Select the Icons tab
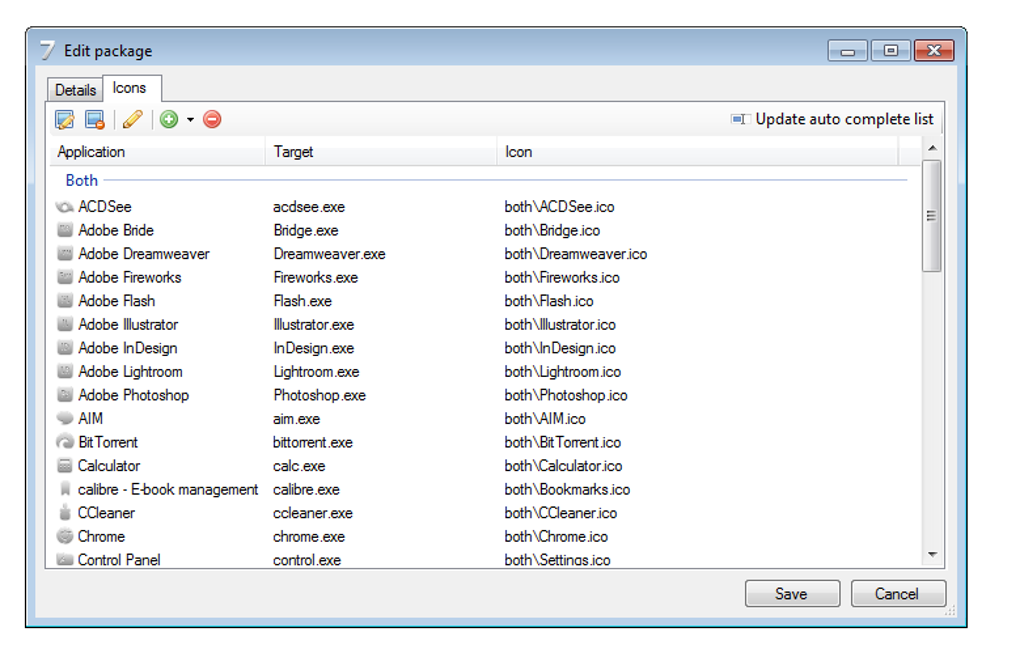 point(129,88)
